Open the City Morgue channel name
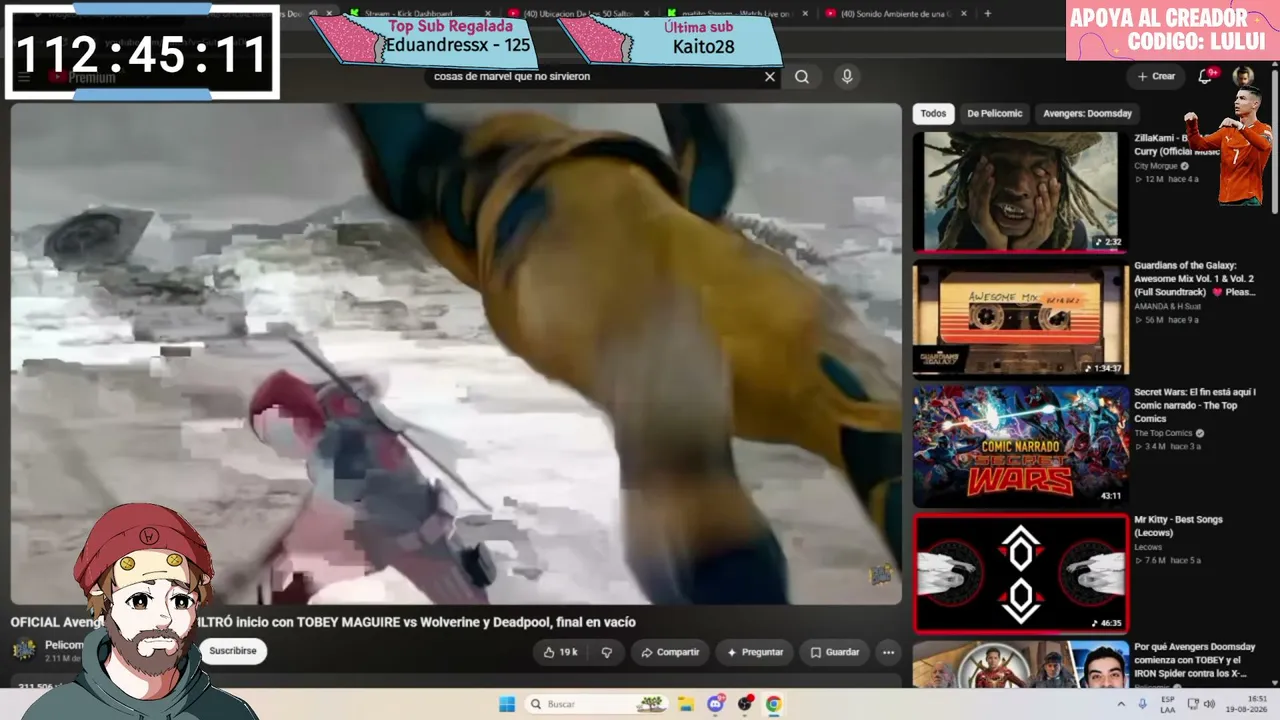 pos(1156,166)
